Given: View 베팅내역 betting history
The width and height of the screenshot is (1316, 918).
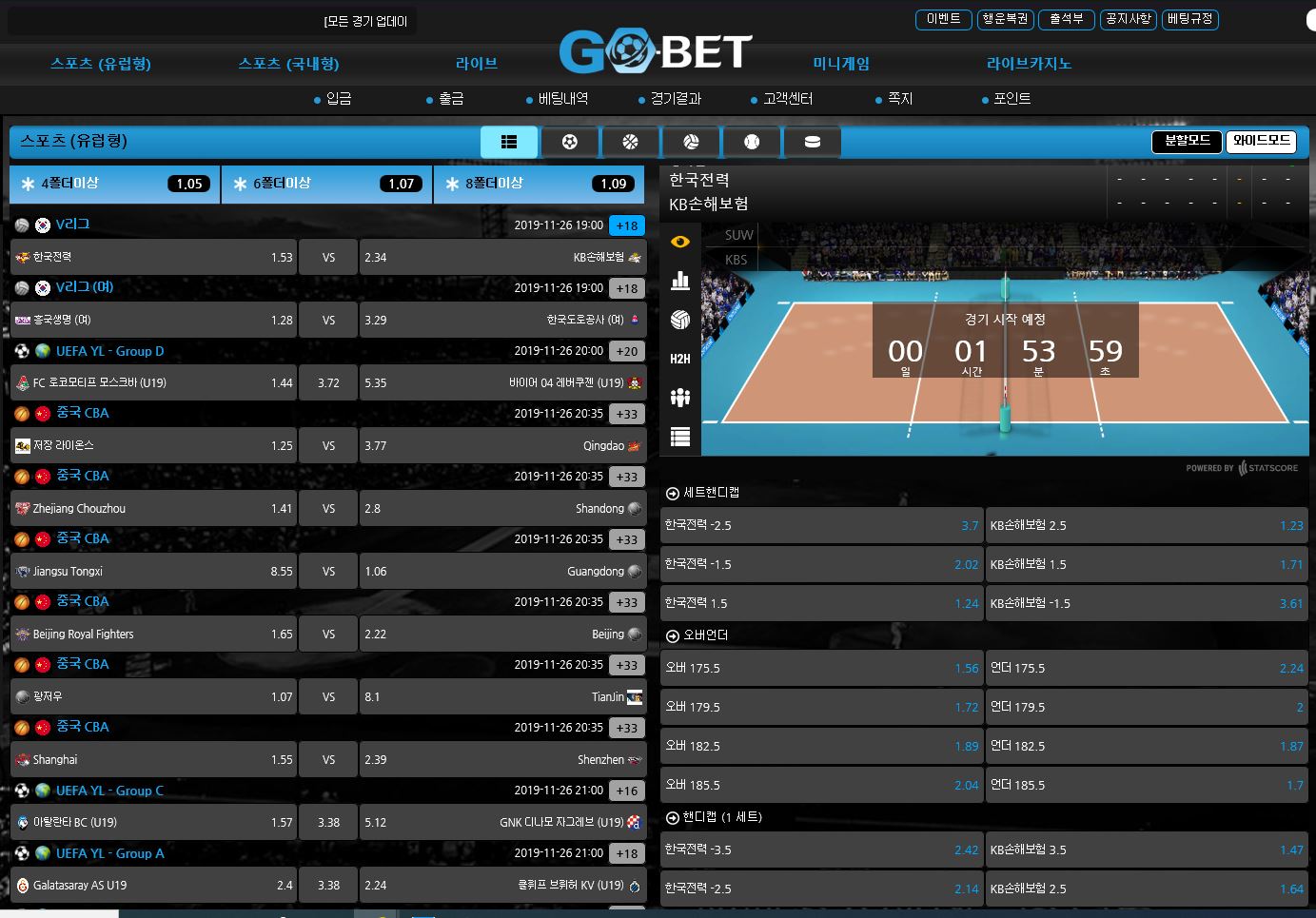Looking at the screenshot, I should [x=558, y=99].
